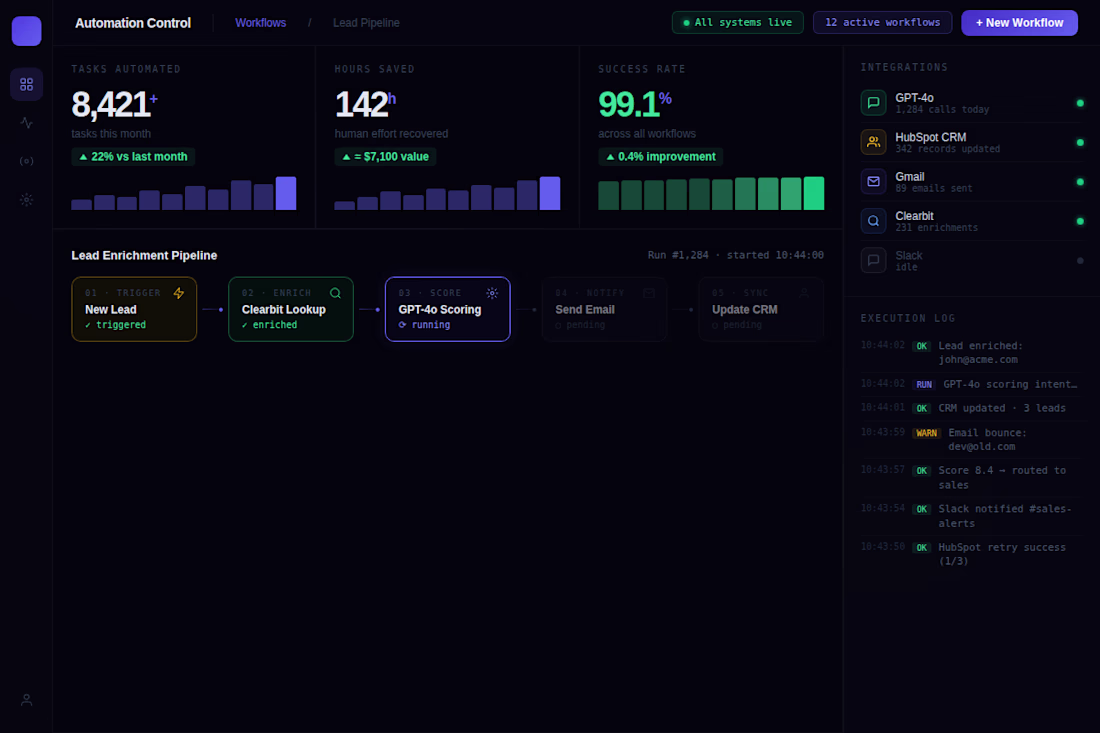Select the Clearbit Lookup node
The height and width of the screenshot is (733, 1100).
290,309
